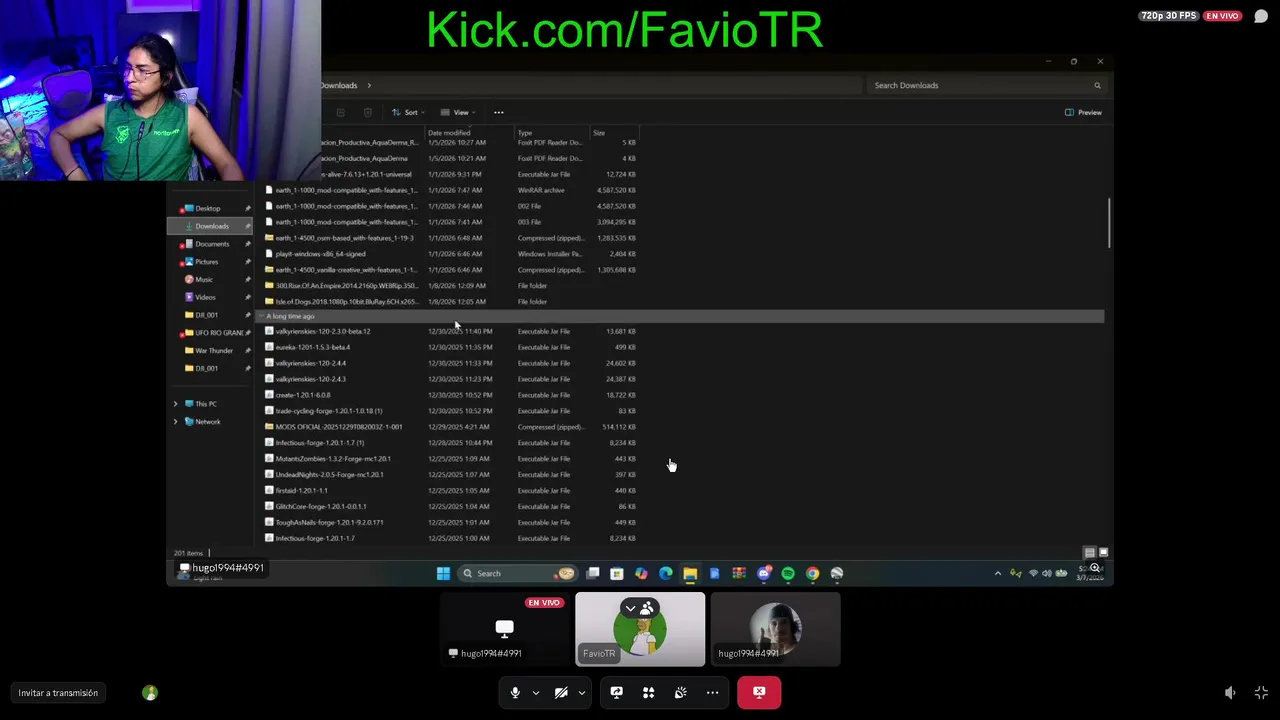
Task: Select file eureka-1201-1.5.3-beta.4
Action: coord(313,347)
